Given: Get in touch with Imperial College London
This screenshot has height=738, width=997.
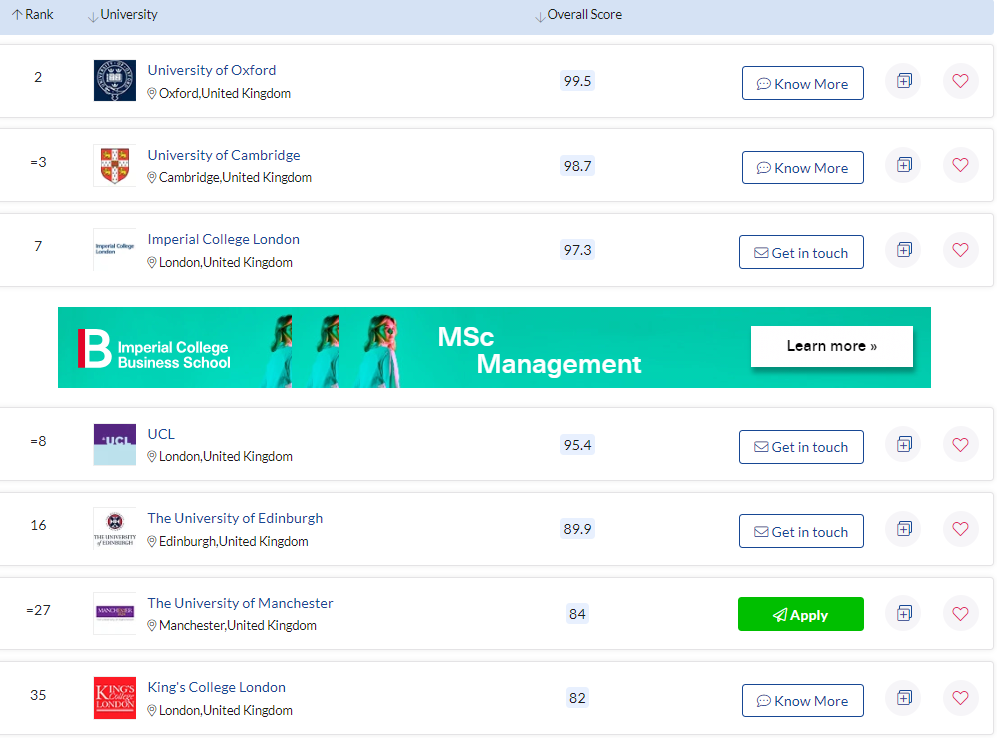Looking at the screenshot, I should coord(801,252).
